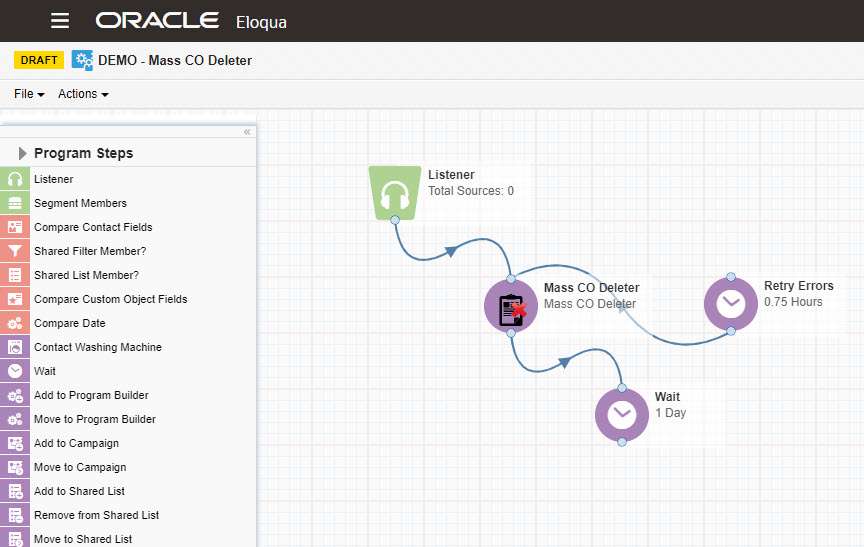Select the Add to Program Builder icon
Screen dimensions: 864x547
click(x=15, y=395)
